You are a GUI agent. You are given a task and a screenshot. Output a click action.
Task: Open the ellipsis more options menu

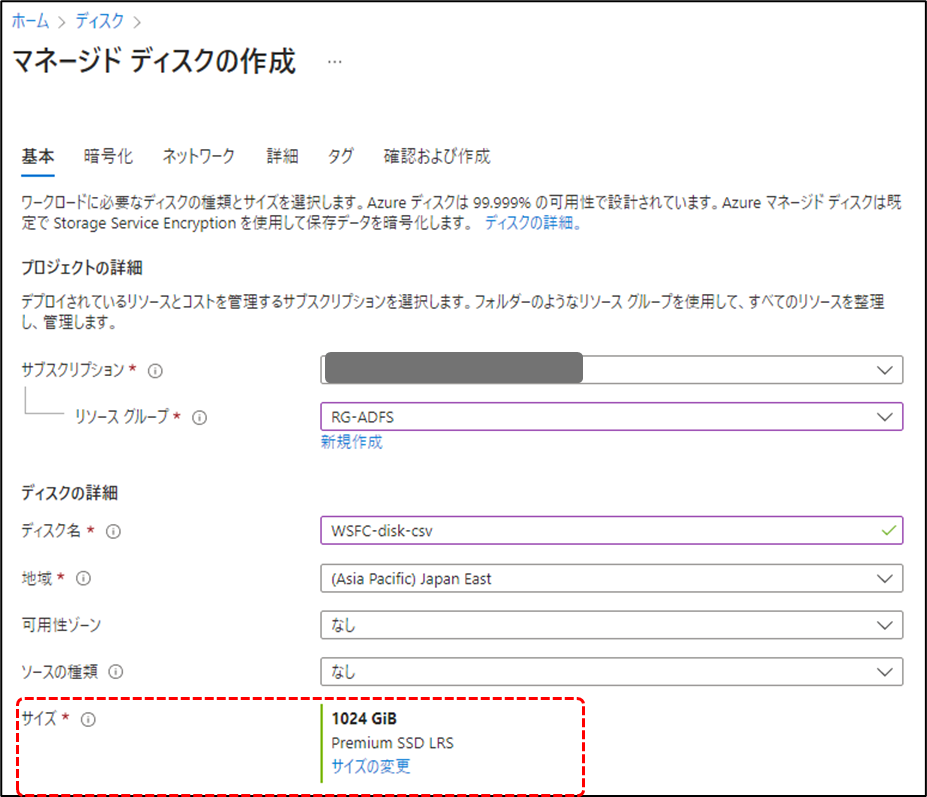tap(335, 61)
